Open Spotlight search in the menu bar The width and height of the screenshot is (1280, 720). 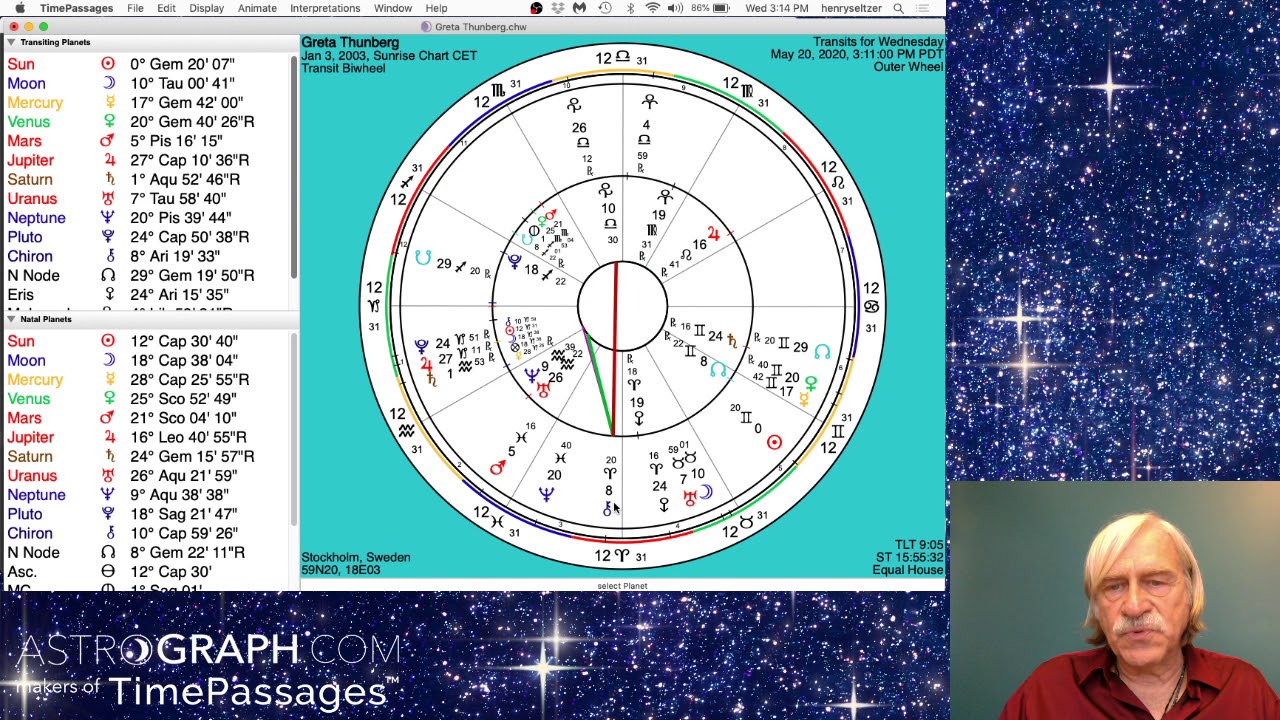click(x=898, y=8)
